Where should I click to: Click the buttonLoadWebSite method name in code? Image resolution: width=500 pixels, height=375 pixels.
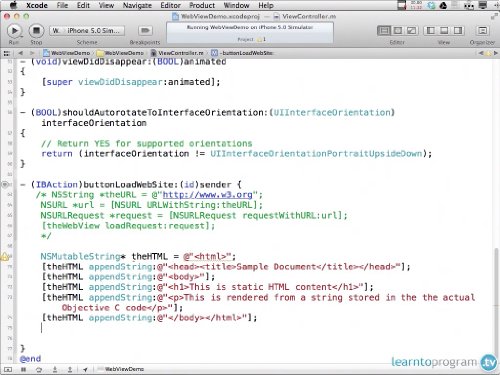128,185
